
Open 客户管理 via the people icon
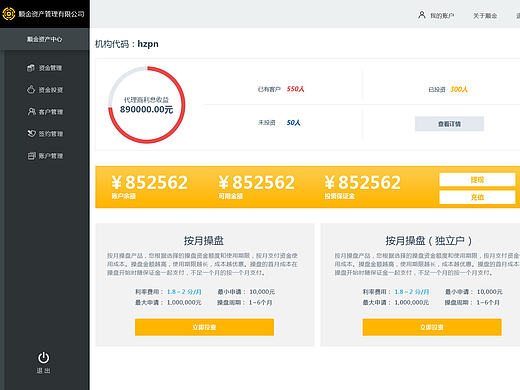(31, 112)
